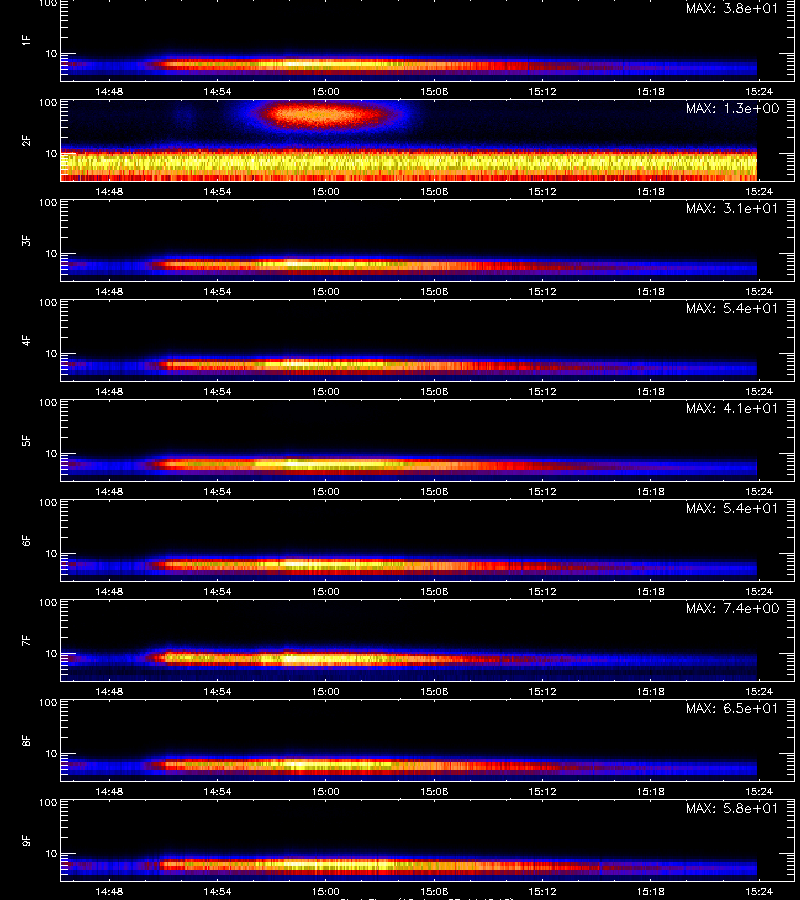Screen dimensions: 800x900
Task: Click the 15:06 time tick below panel 3F
Action: 434,291
